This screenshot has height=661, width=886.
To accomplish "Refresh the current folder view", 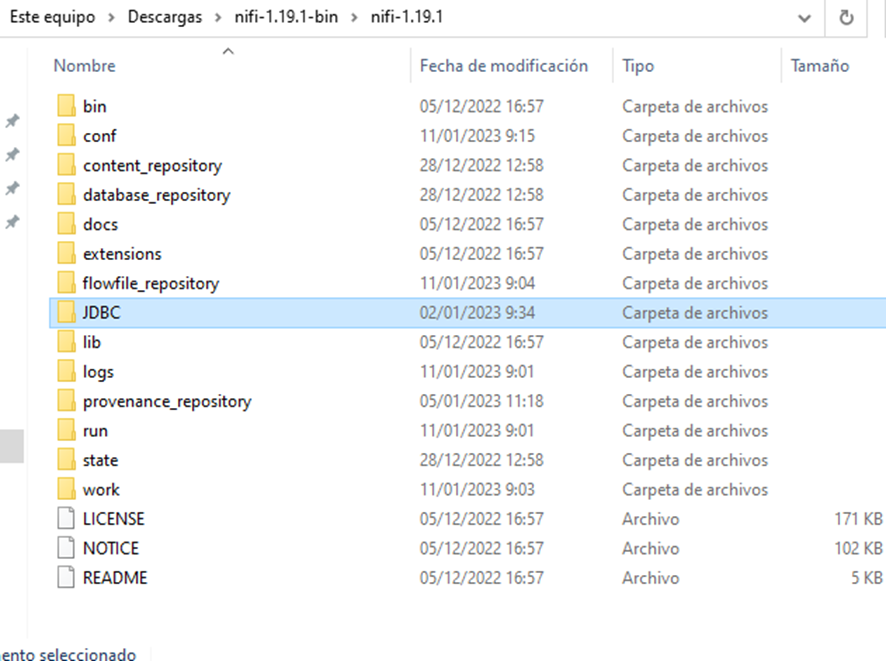I will 846,18.
